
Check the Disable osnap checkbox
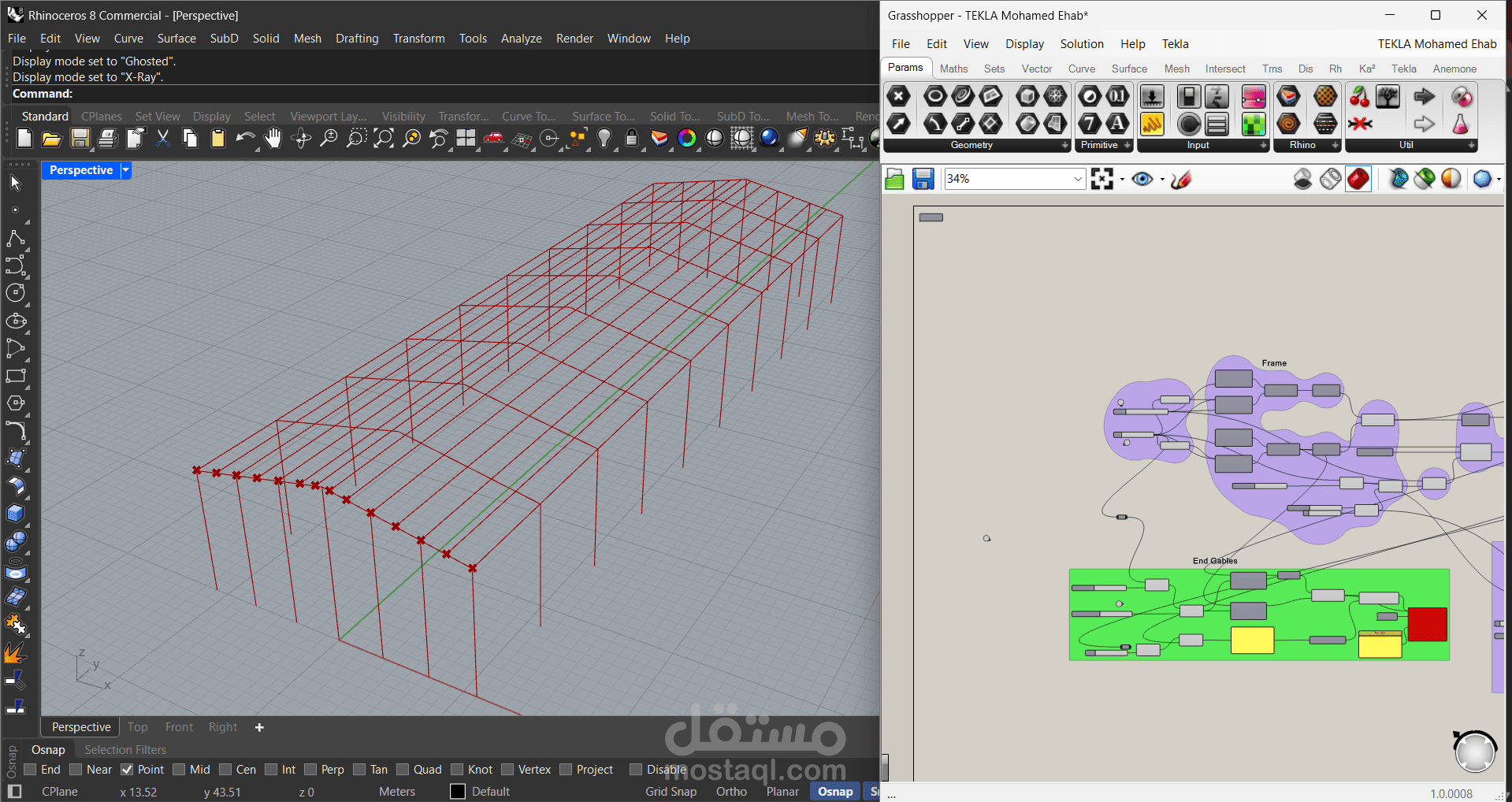636,770
